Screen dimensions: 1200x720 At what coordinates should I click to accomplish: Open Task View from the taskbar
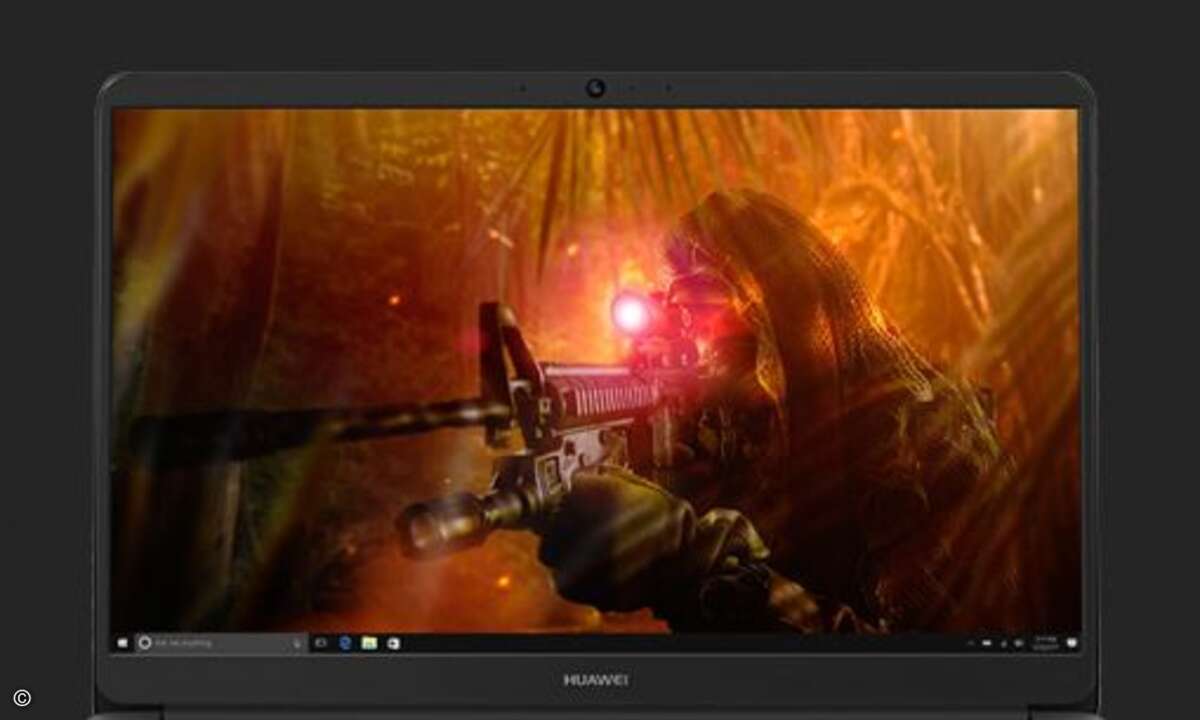click(x=321, y=643)
